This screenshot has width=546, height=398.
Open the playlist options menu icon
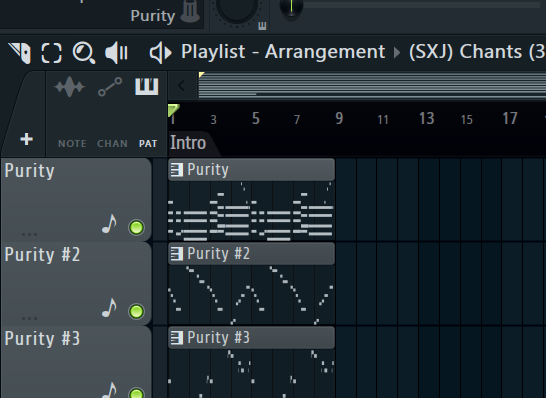pos(20,53)
